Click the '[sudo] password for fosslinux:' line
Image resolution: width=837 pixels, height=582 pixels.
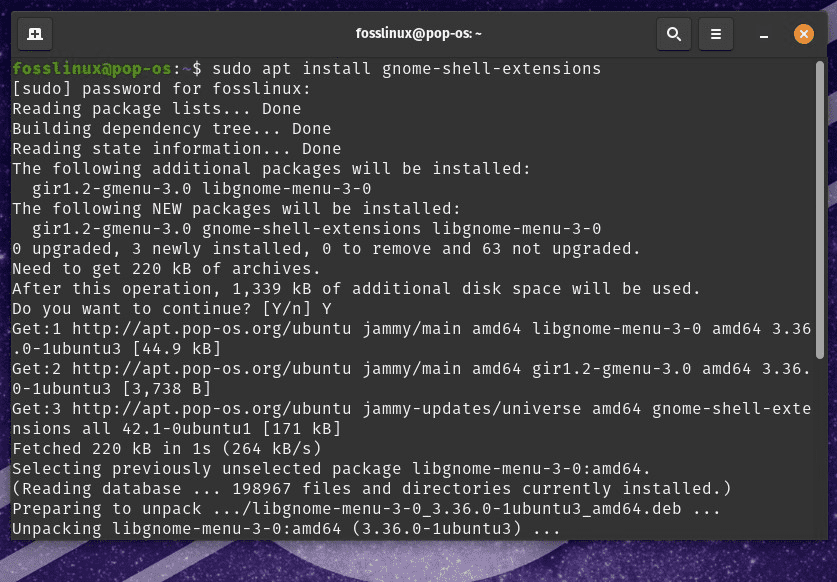click(161, 89)
